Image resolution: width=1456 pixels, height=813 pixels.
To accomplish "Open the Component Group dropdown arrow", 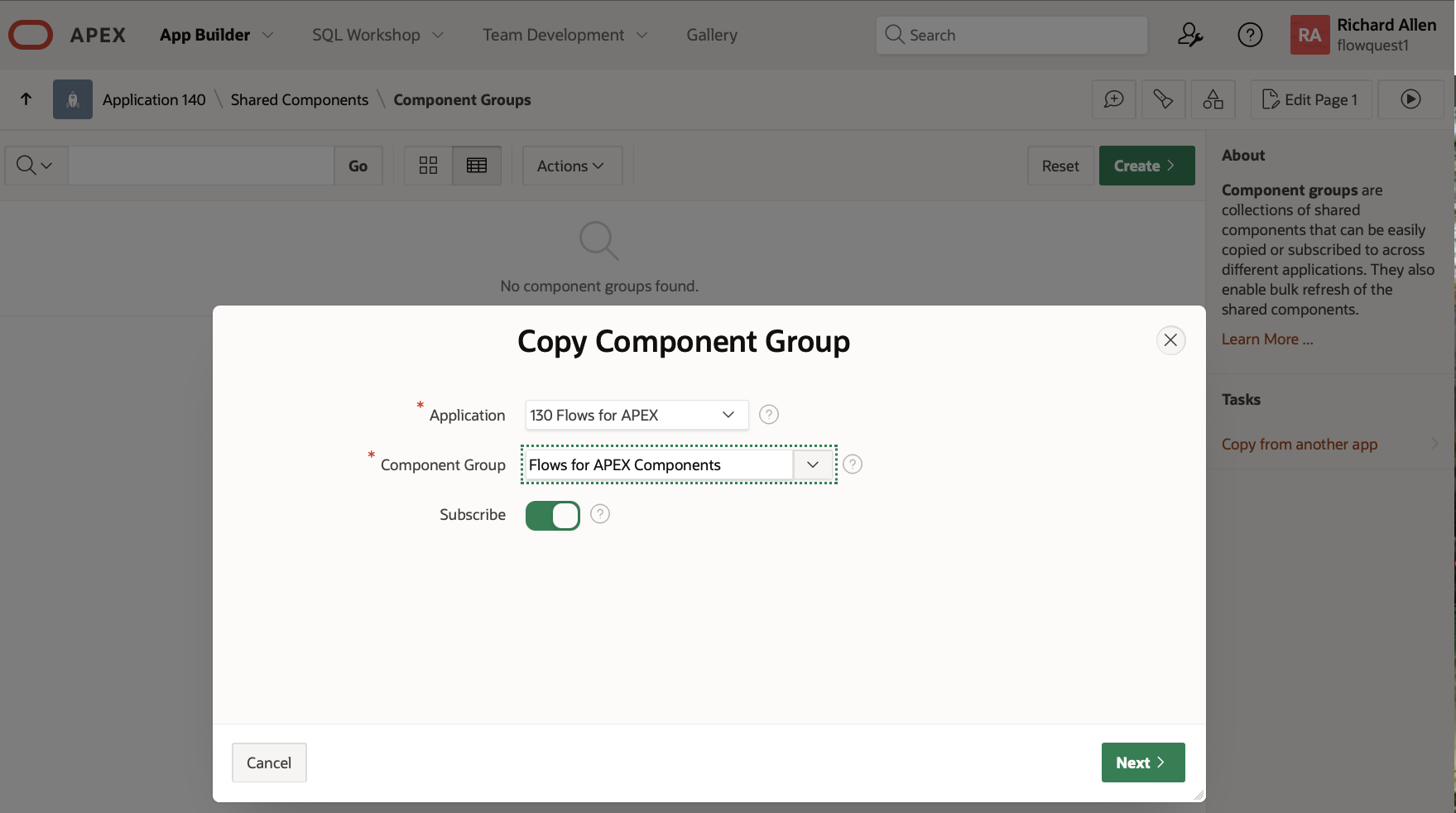I will (813, 464).
